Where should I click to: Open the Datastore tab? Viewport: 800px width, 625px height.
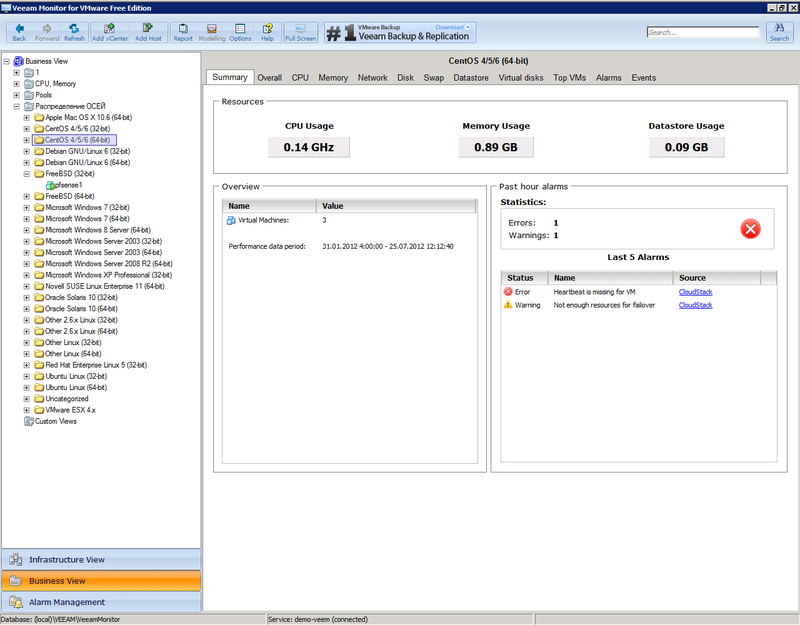click(471, 78)
